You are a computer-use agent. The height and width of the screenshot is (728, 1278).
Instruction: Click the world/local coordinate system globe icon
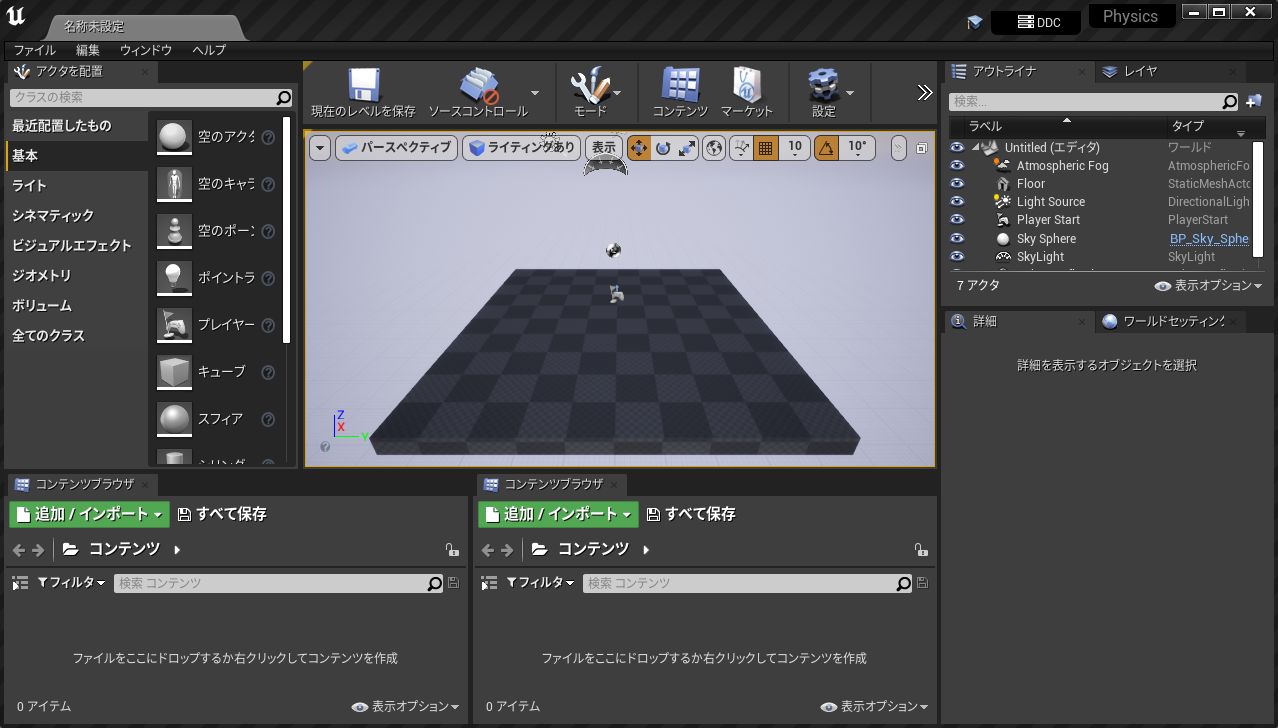pos(712,147)
